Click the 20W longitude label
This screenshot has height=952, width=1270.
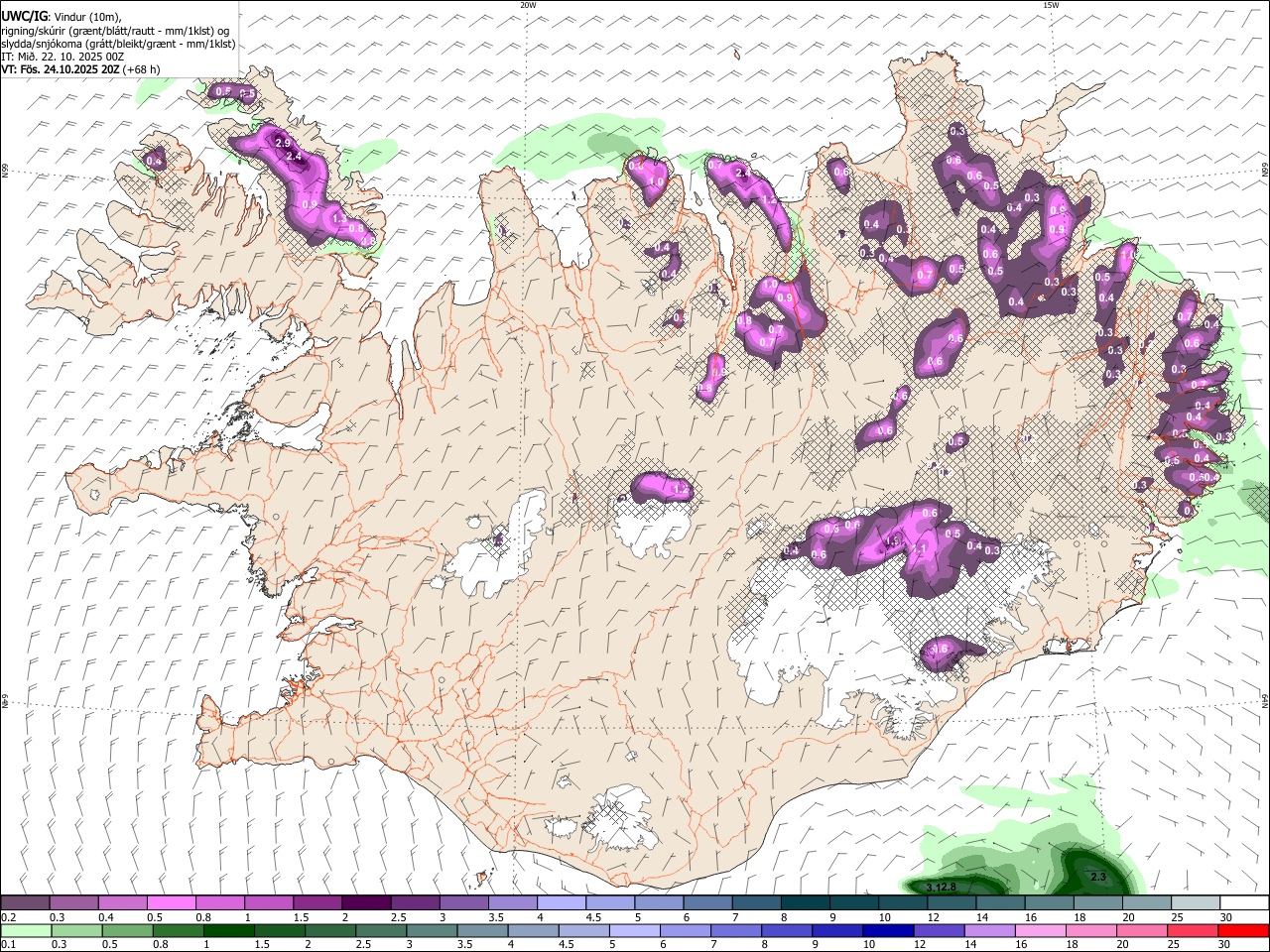tap(528, 5)
